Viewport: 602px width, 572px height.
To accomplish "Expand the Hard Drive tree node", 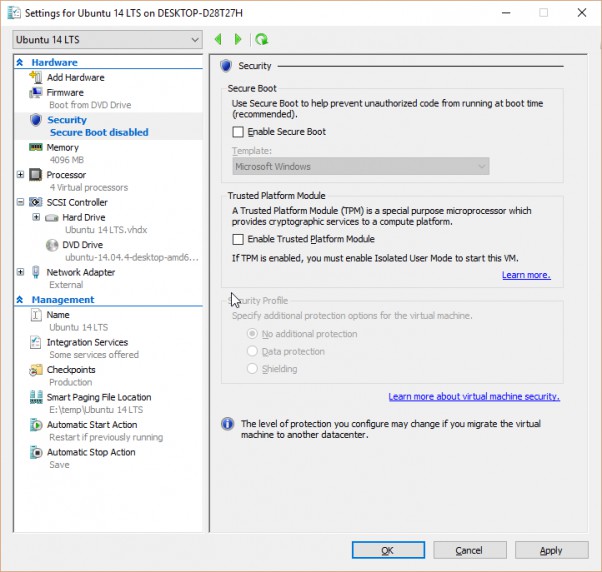I will tap(36, 217).
